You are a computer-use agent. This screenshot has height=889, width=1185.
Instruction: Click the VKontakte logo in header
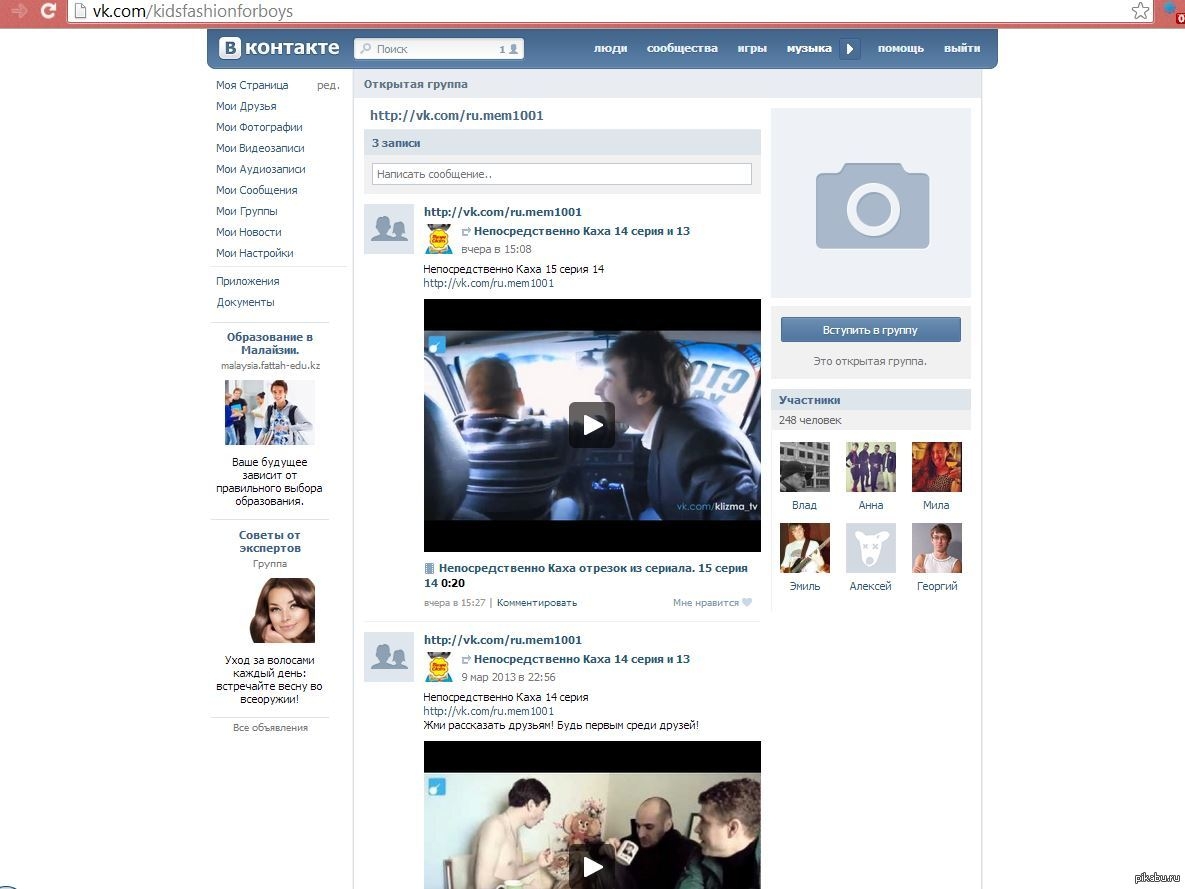click(x=279, y=48)
